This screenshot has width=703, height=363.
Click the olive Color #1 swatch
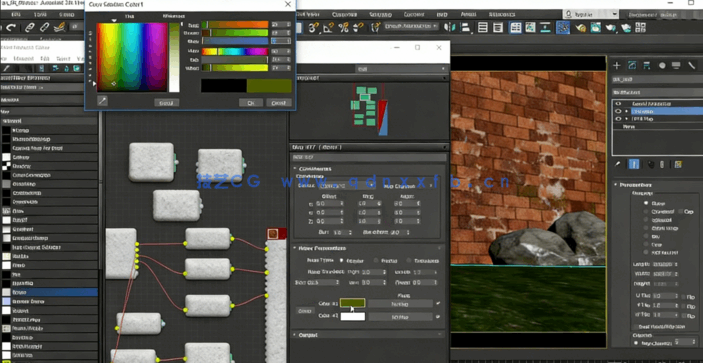(352, 303)
